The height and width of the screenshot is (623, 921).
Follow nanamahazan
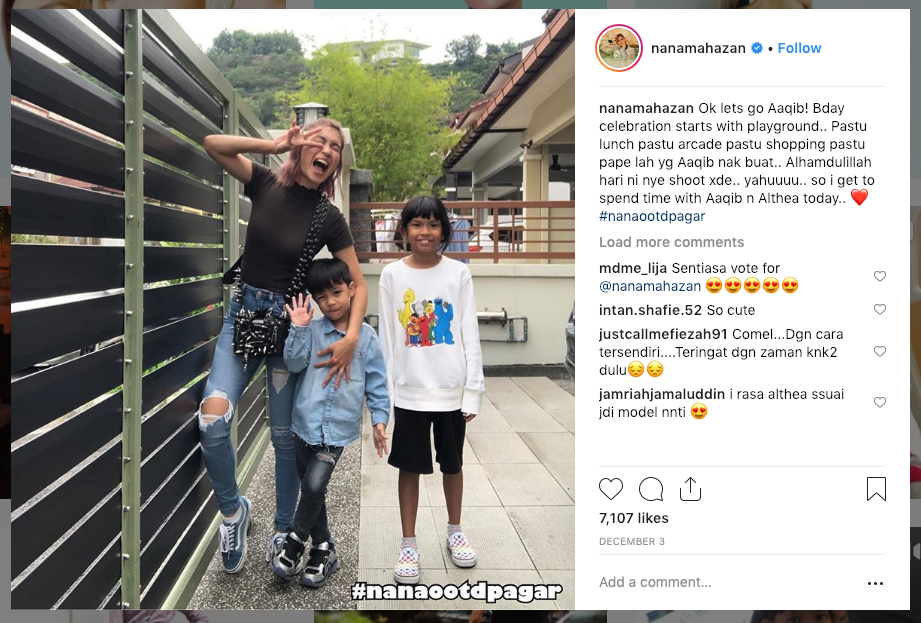click(799, 48)
